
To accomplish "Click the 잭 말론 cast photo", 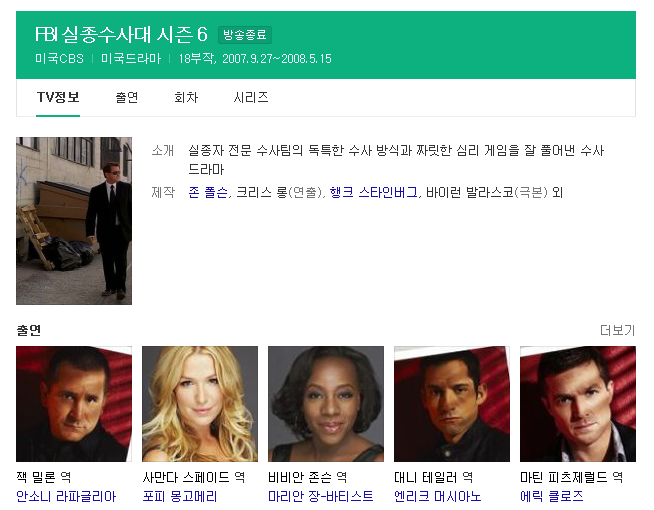I will (x=74, y=404).
